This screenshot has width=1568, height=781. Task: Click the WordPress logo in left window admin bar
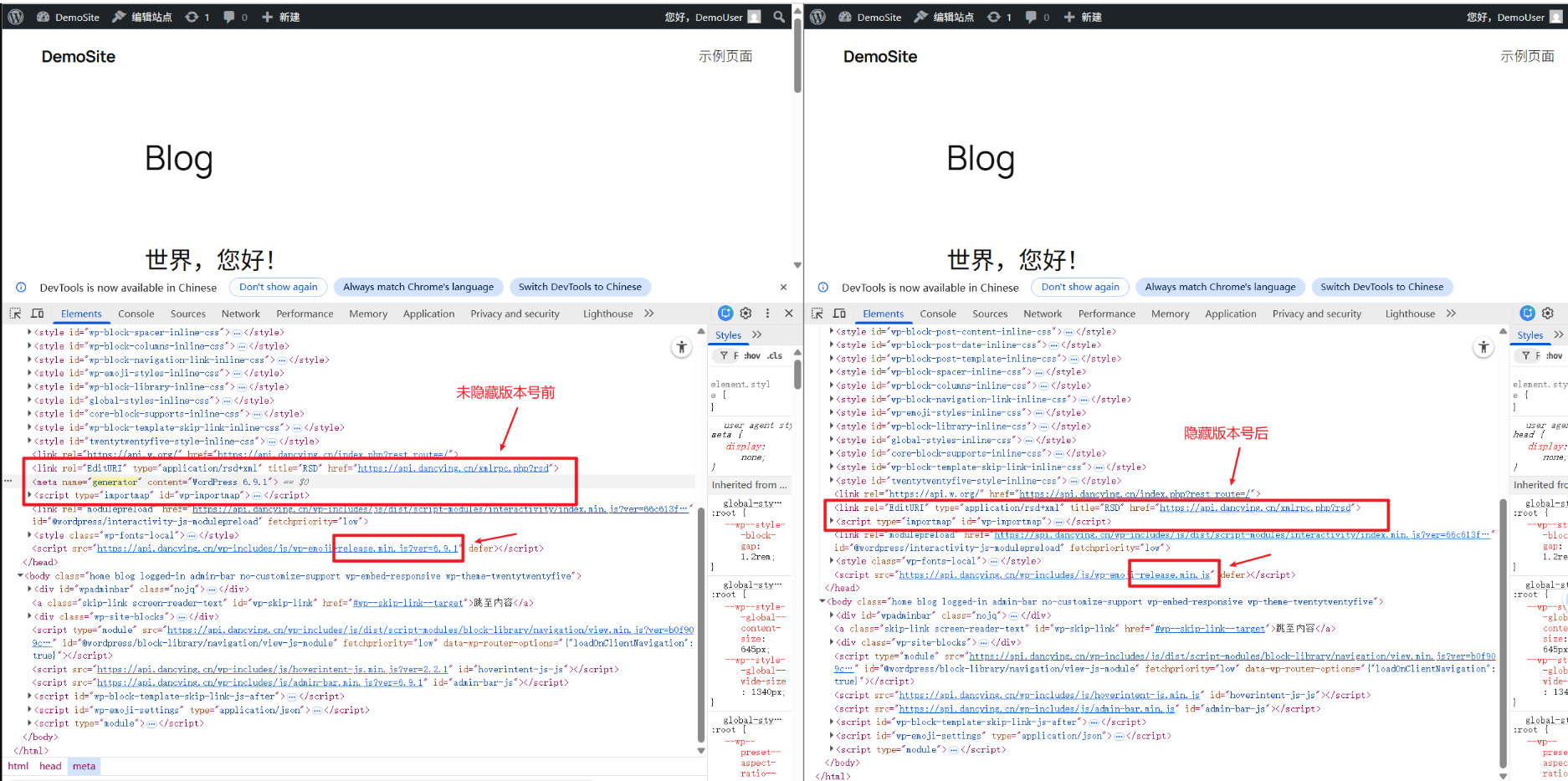[15, 17]
